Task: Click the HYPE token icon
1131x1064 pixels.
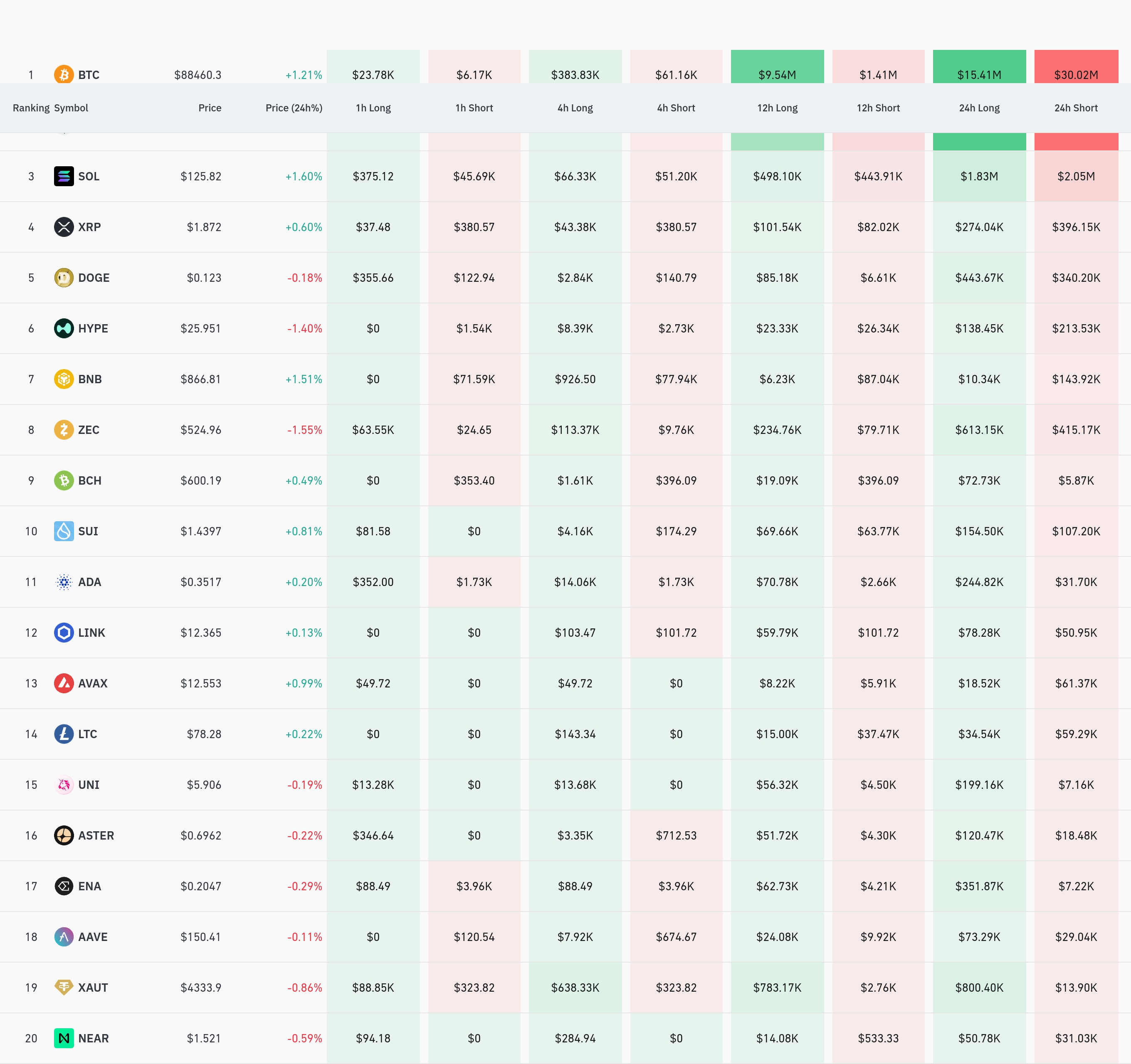Action: coord(64,328)
